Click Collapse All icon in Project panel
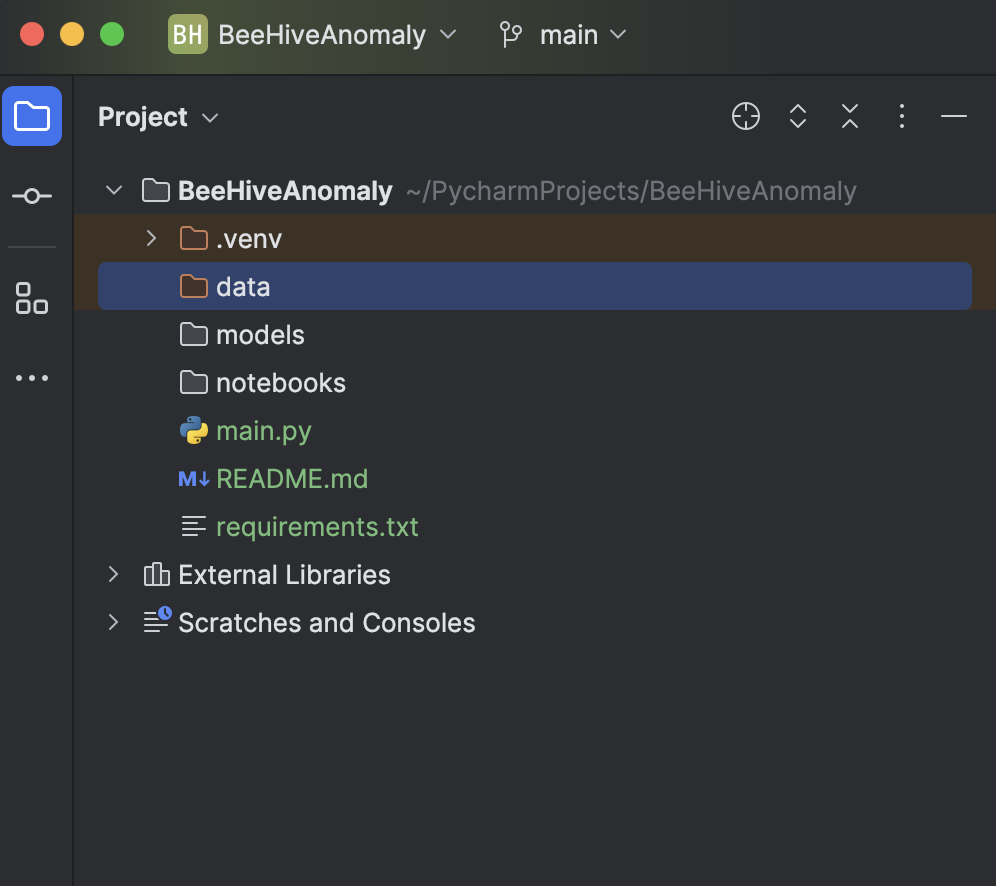 (x=850, y=117)
